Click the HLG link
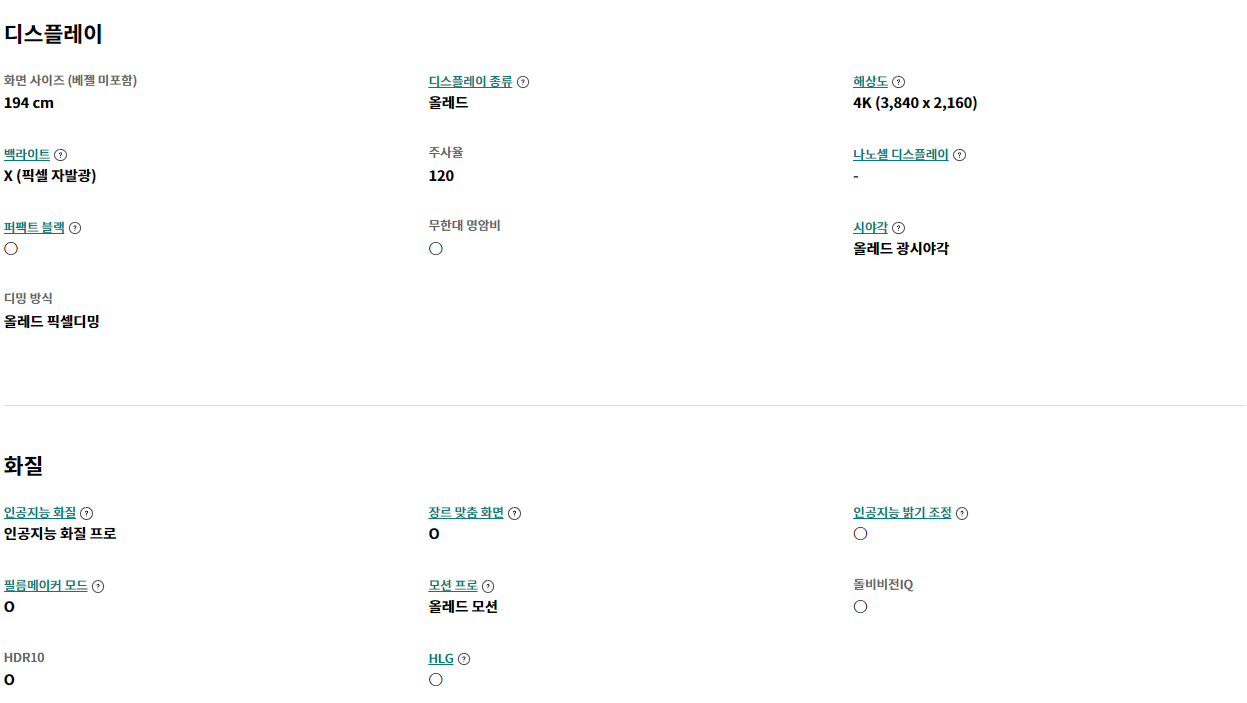 coord(441,659)
